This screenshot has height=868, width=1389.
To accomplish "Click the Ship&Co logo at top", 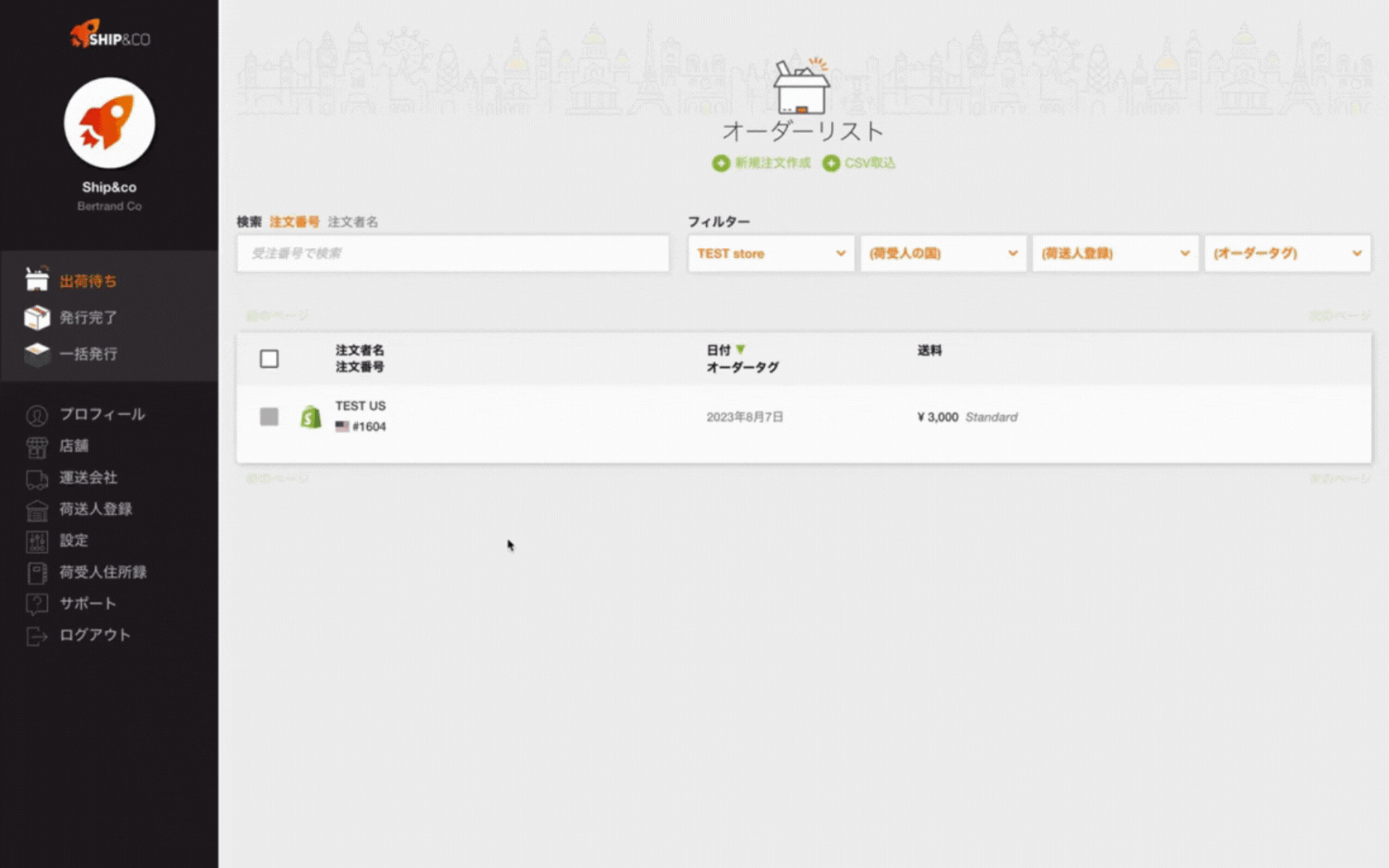I will coord(109,35).
